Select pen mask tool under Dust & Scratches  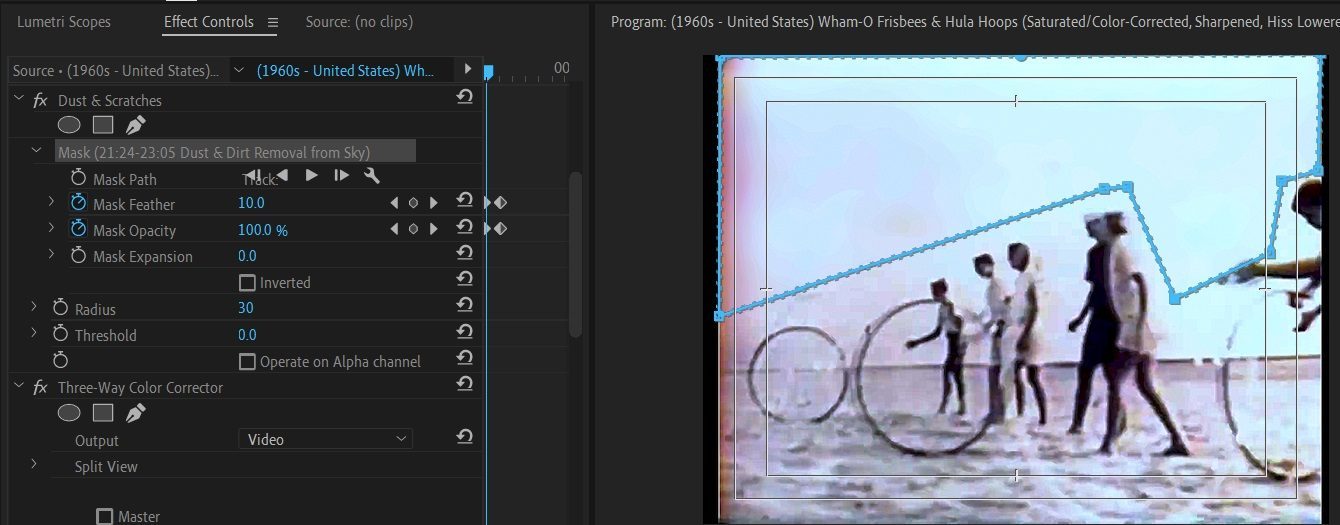[135, 125]
